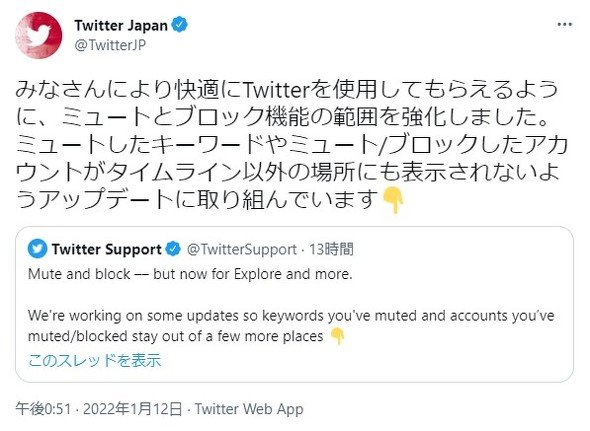This screenshot has height=431, width=590.
Task: Click the @TwitterSupport handle
Action: pos(242,249)
